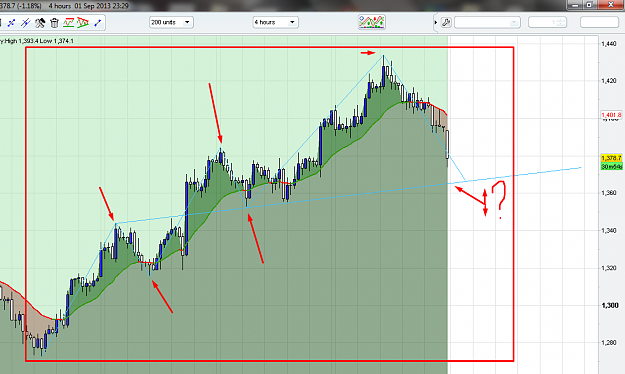Click the title bar date 01 Sep 2013 23:29

pyautogui.click(x=101, y=6)
